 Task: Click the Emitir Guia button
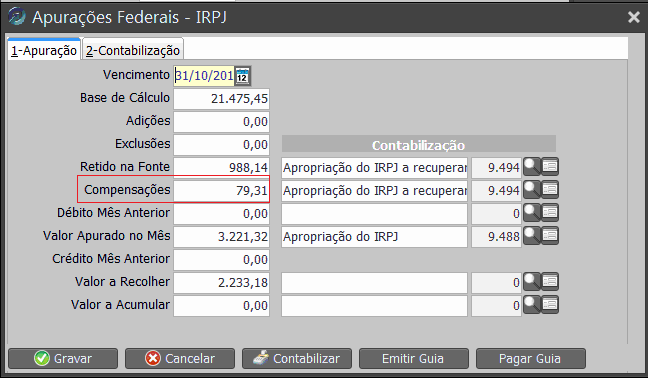[414, 359]
